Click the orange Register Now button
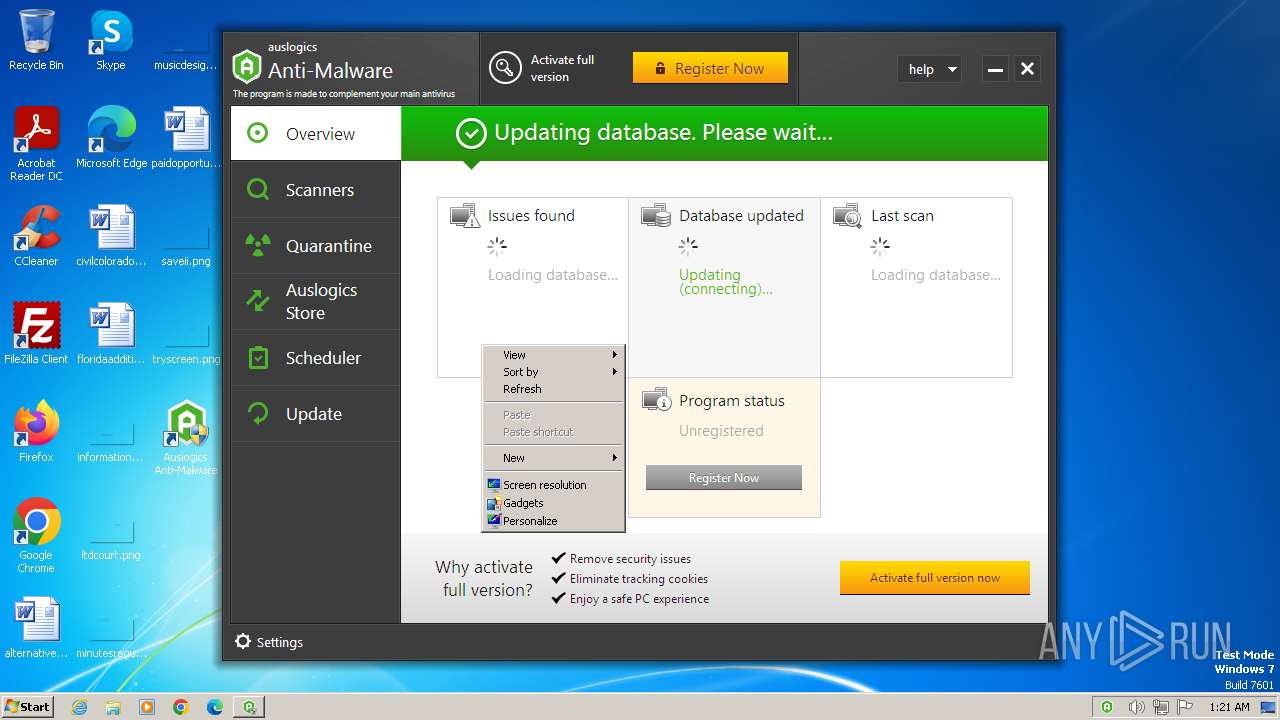The height and width of the screenshot is (720, 1280). click(x=710, y=68)
